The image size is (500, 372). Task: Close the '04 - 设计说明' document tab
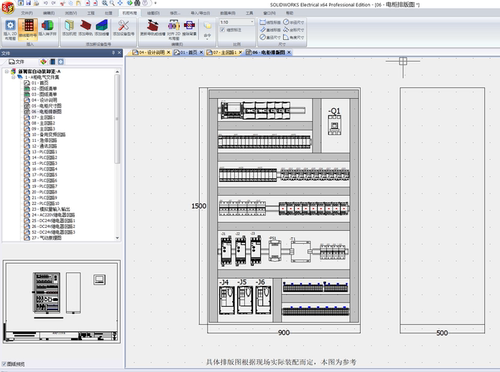coord(168,52)
